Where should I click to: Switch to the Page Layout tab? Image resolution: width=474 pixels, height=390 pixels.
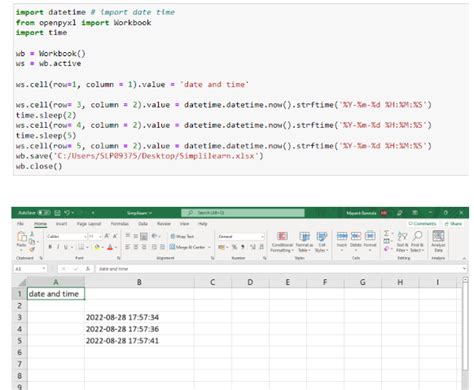tap(89, 224)
